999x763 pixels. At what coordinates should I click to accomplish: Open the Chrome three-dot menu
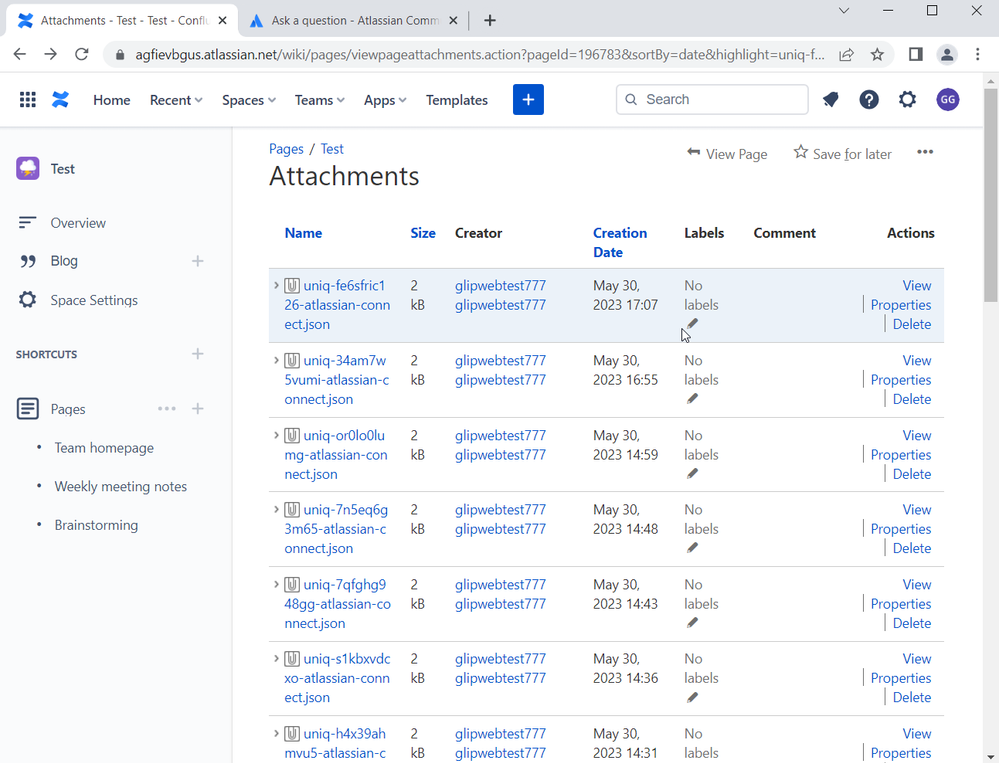click(x=977, y=55)
